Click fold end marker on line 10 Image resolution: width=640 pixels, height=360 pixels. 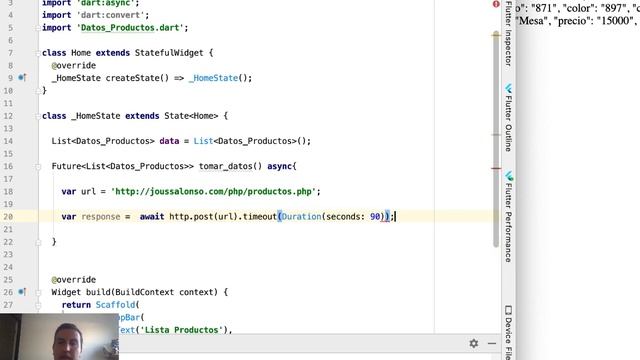pos(38,91)
